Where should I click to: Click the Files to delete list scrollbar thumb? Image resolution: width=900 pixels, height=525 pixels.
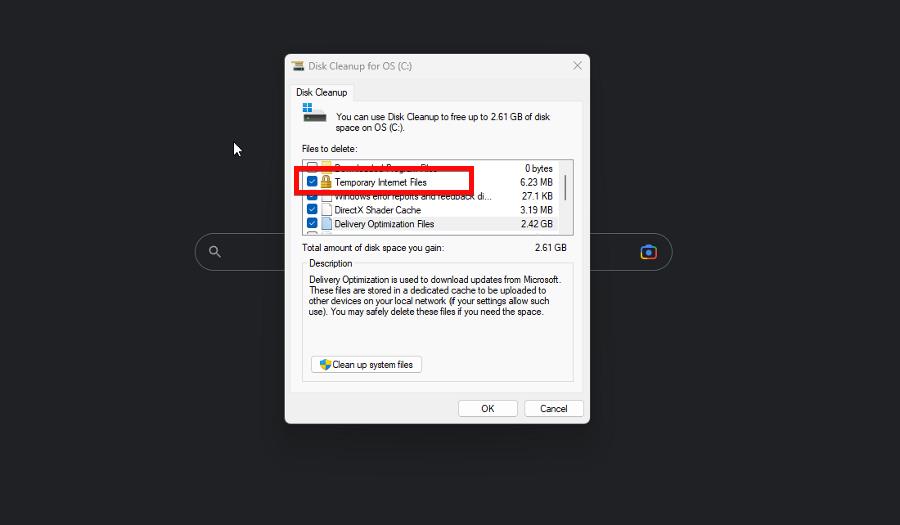click(565, 188)
